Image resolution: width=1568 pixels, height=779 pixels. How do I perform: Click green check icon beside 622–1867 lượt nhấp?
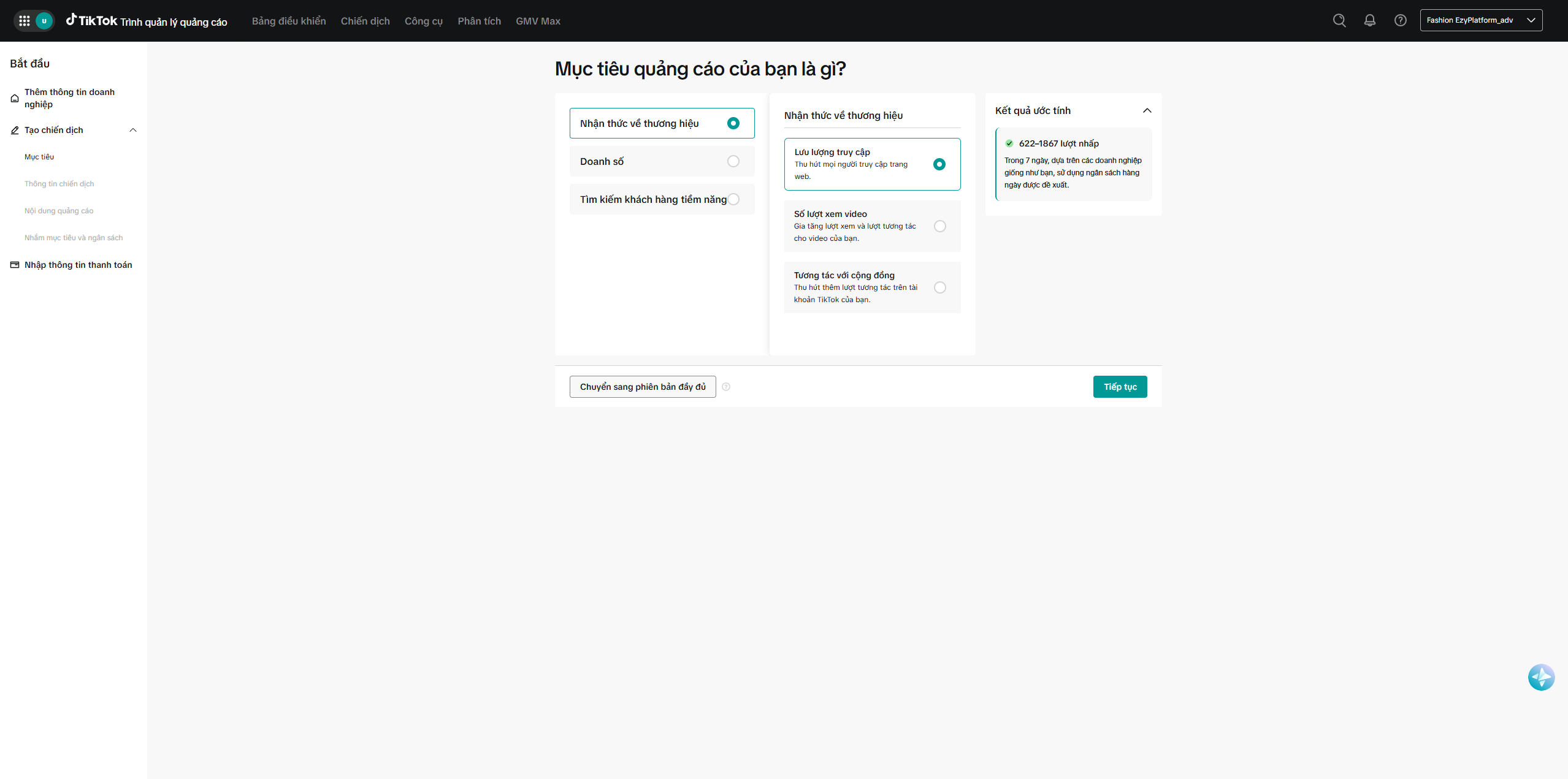coord(1009,143)
